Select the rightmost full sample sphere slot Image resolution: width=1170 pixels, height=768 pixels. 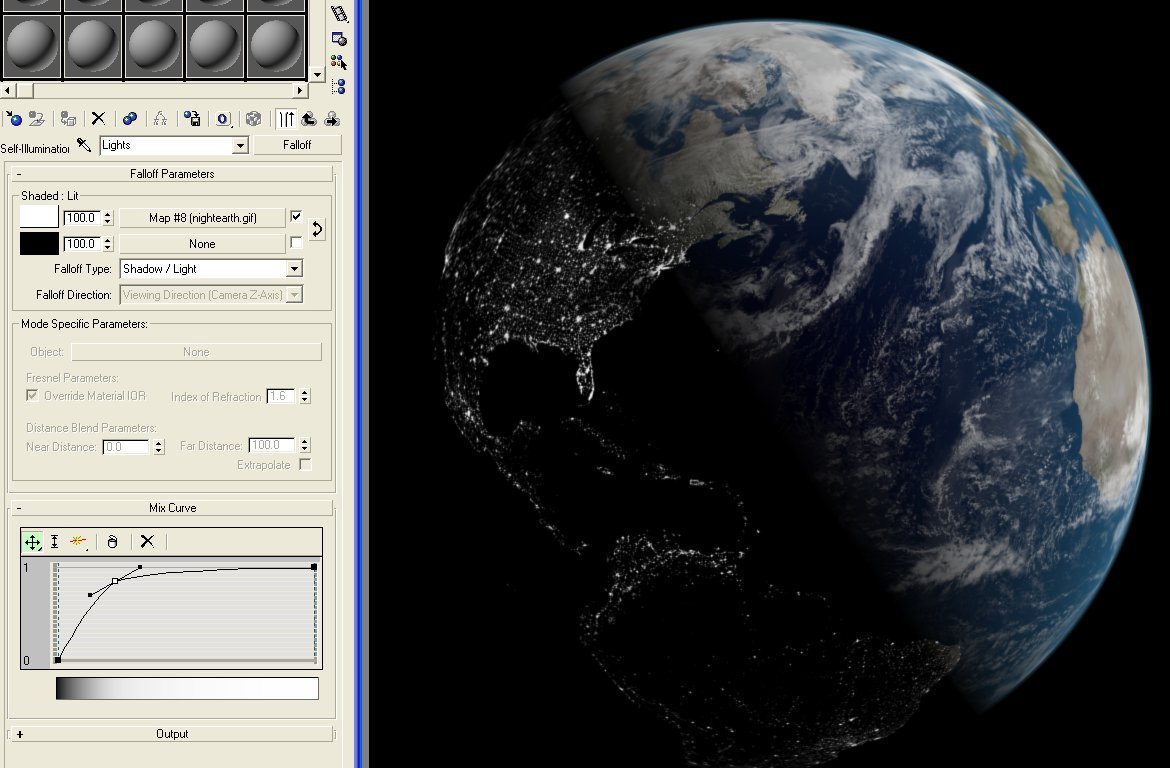(275, 46)
